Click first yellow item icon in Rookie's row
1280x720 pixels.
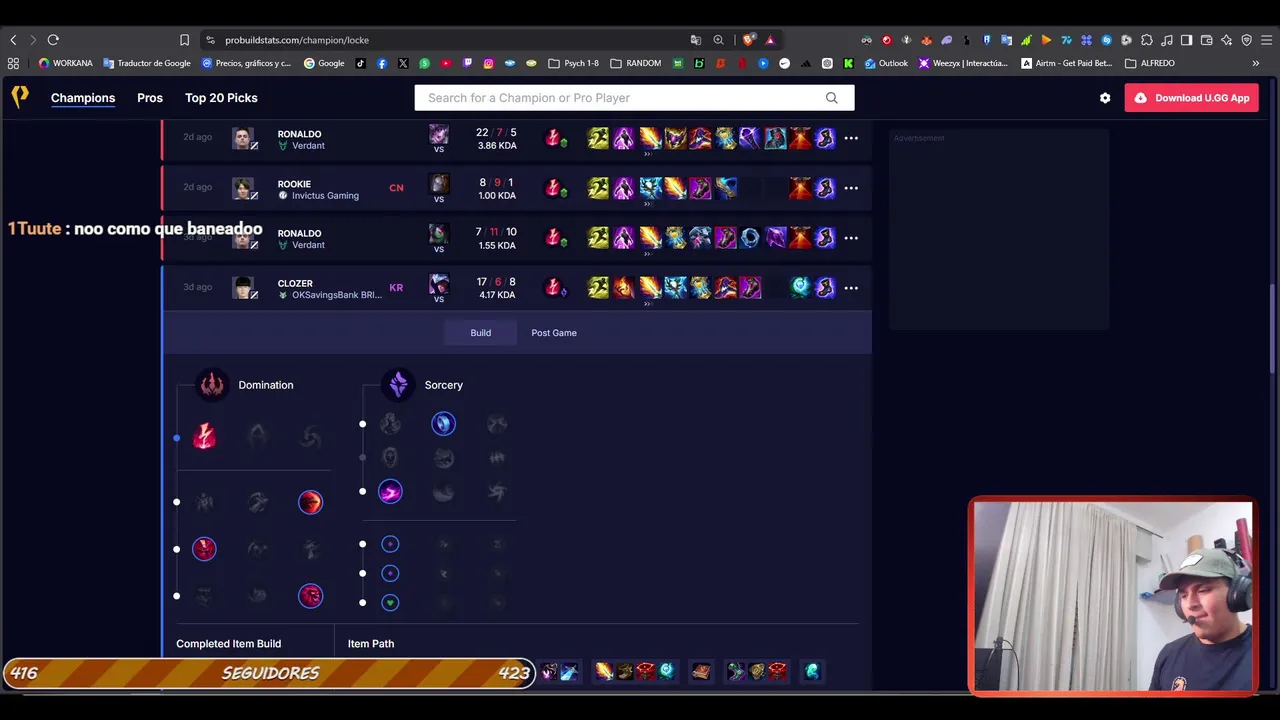pyautogui.click(x=598, y=188)
